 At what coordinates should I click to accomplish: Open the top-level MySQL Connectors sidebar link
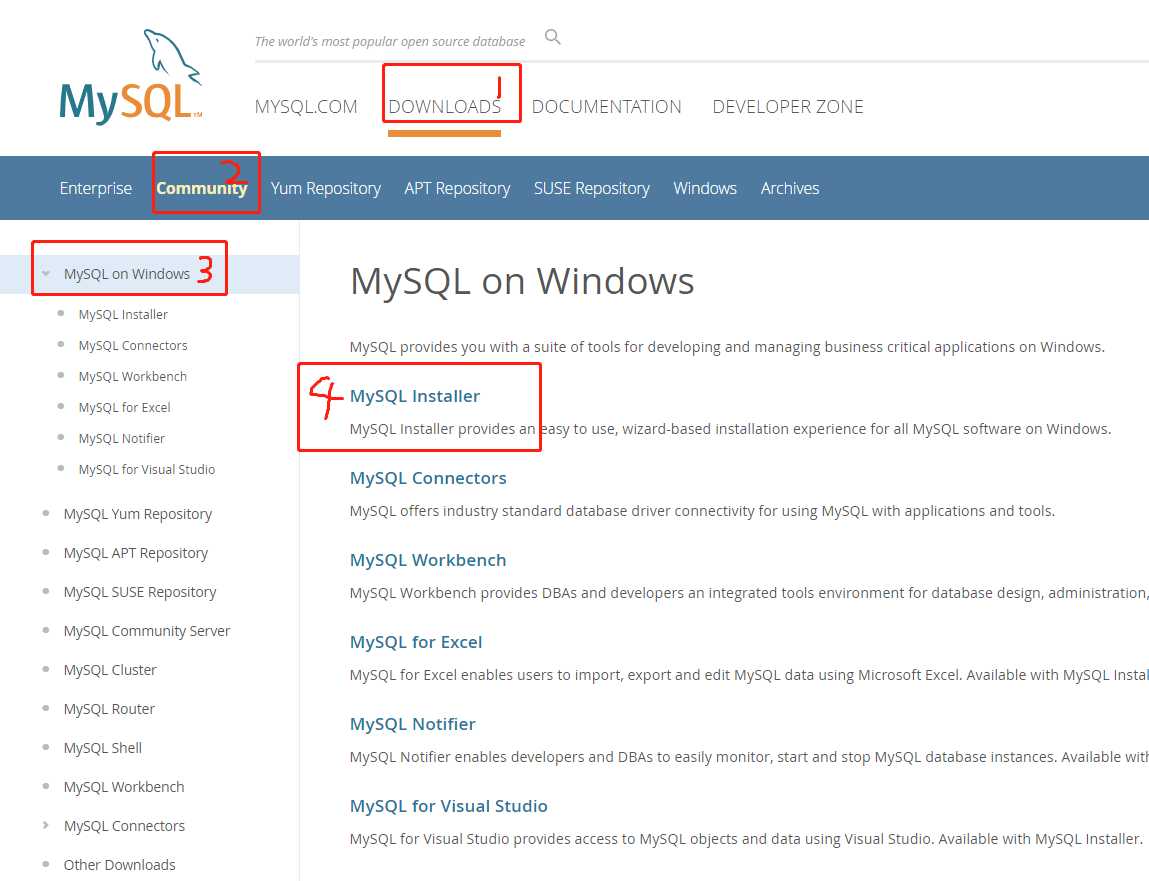(x=124, y=826)
